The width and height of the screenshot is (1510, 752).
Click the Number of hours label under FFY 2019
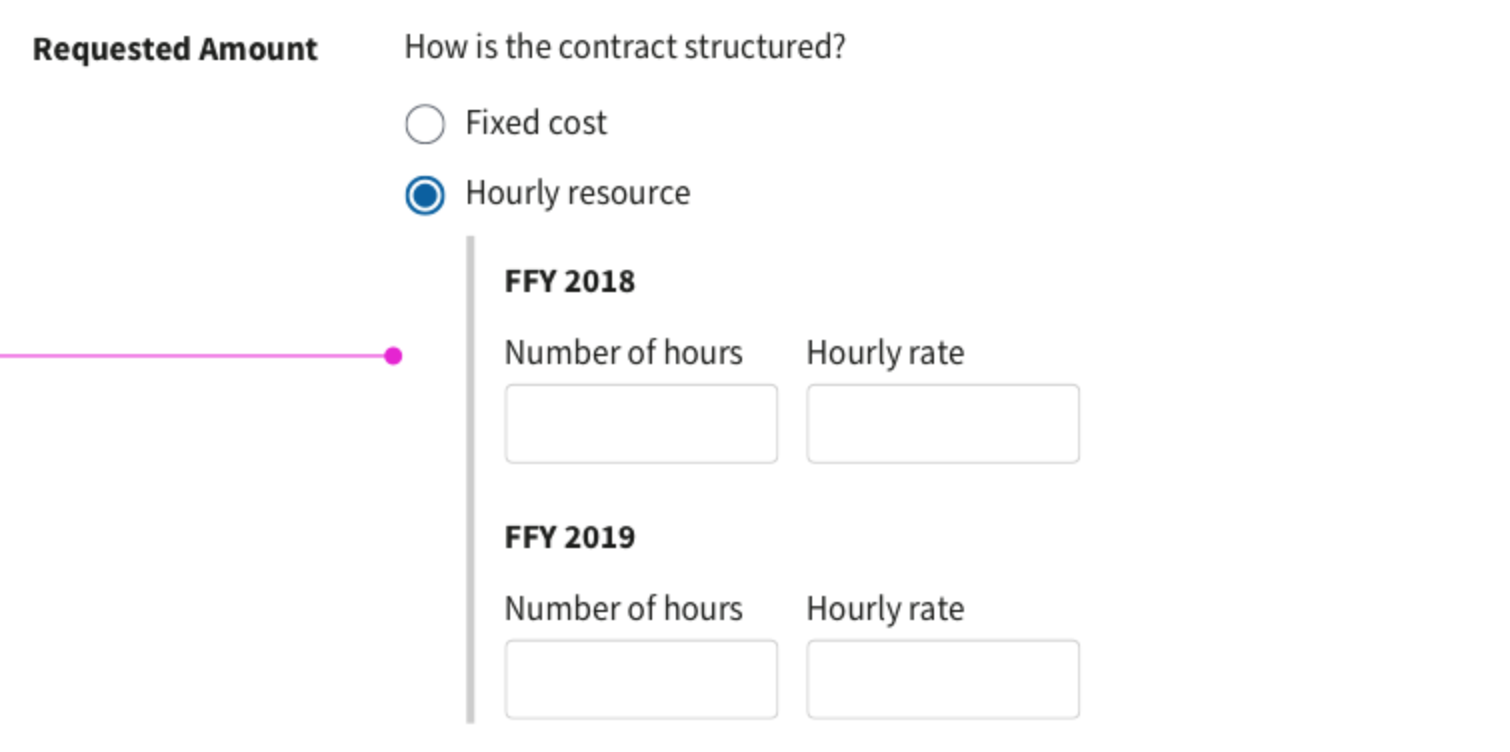623,608
